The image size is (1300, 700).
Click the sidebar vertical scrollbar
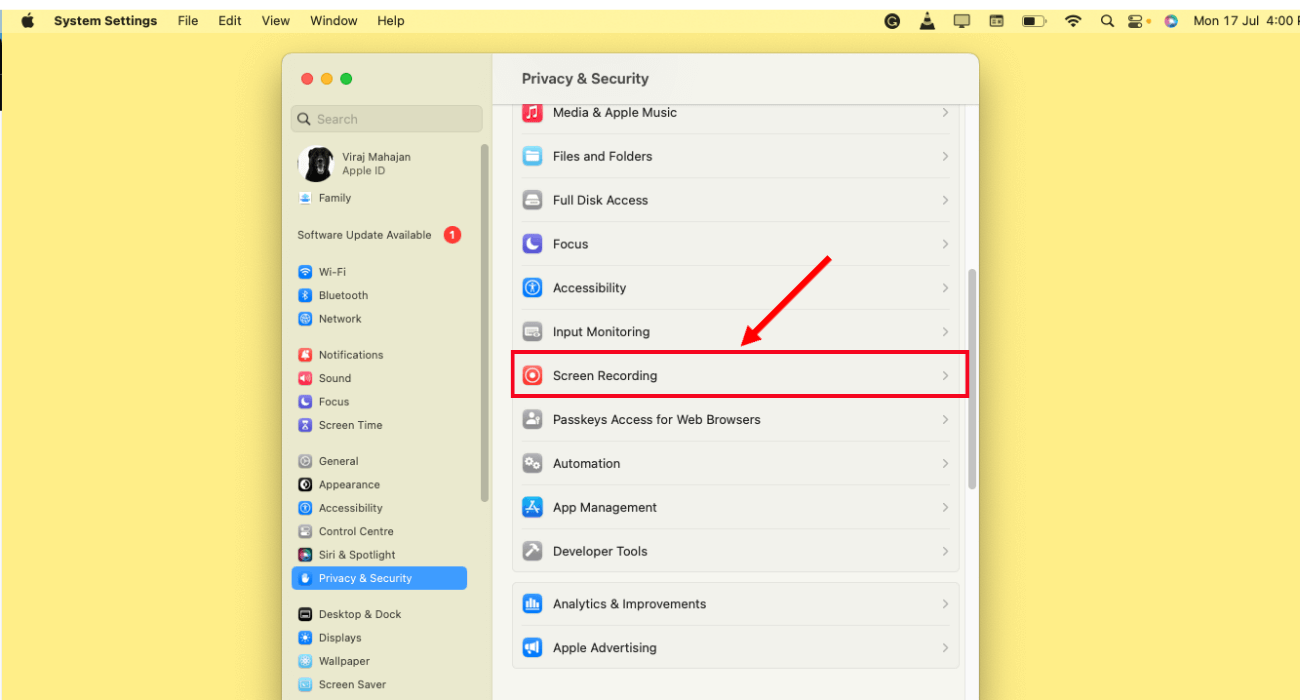485,322
